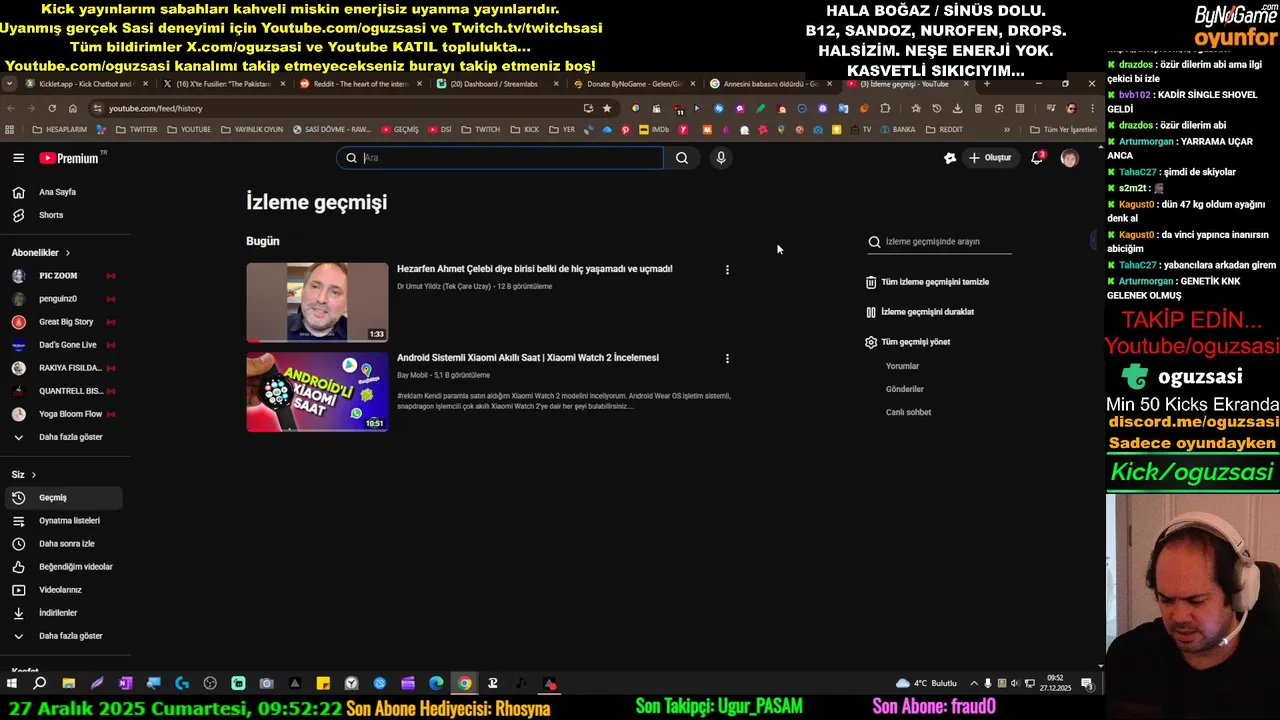Click the Oluştur create button

coord(989,158)
